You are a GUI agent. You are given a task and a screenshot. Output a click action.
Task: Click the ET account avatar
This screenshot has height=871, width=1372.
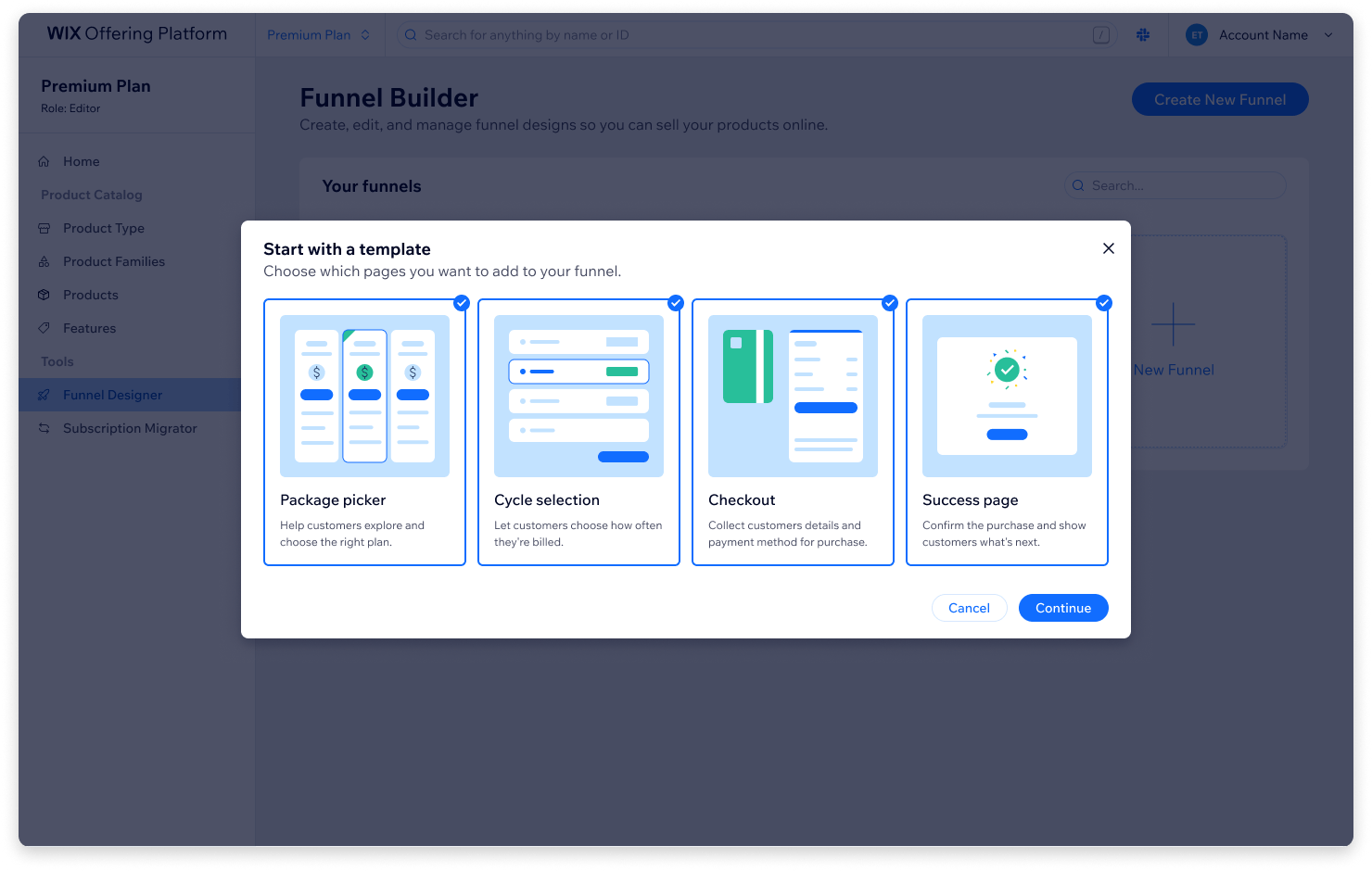point(1197,35)
